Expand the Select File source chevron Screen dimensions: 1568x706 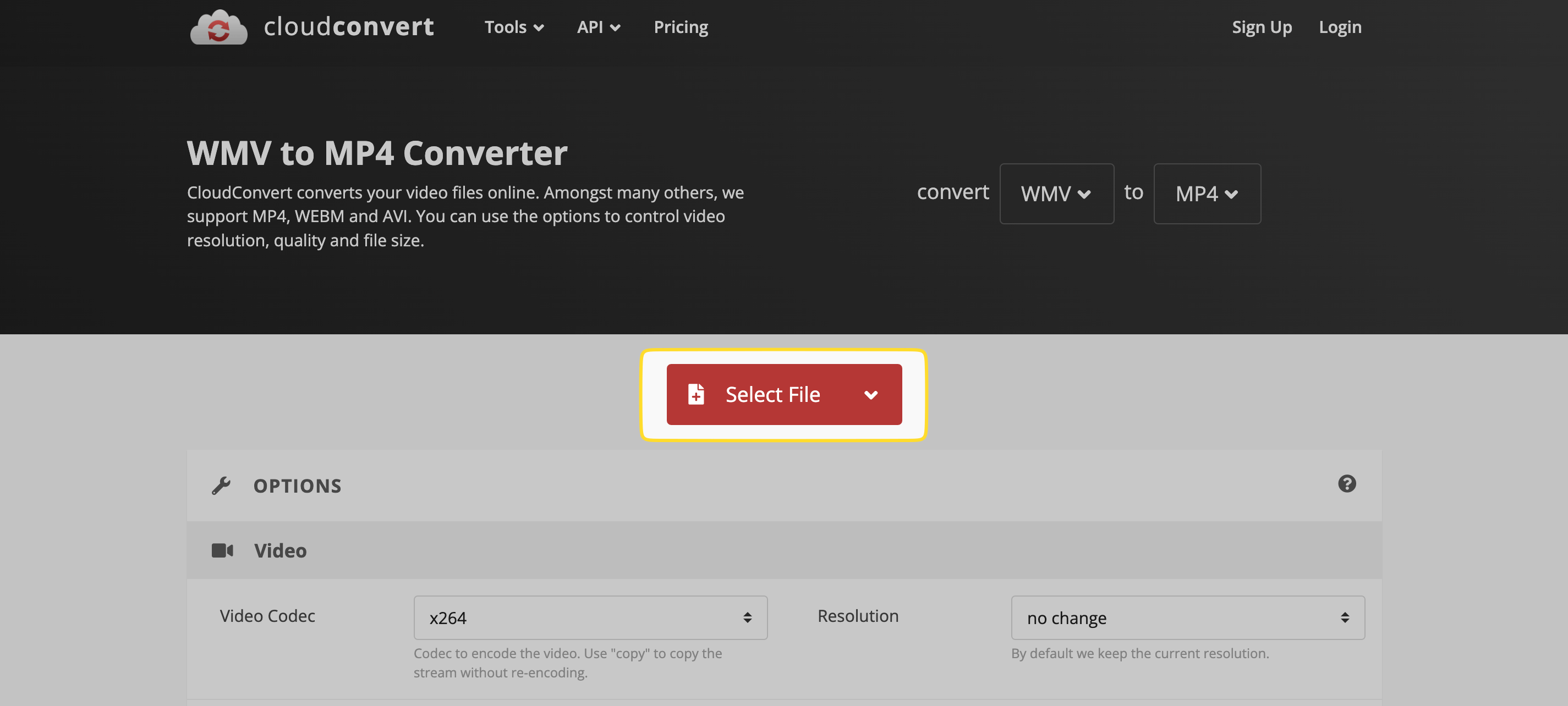(870, 395)
